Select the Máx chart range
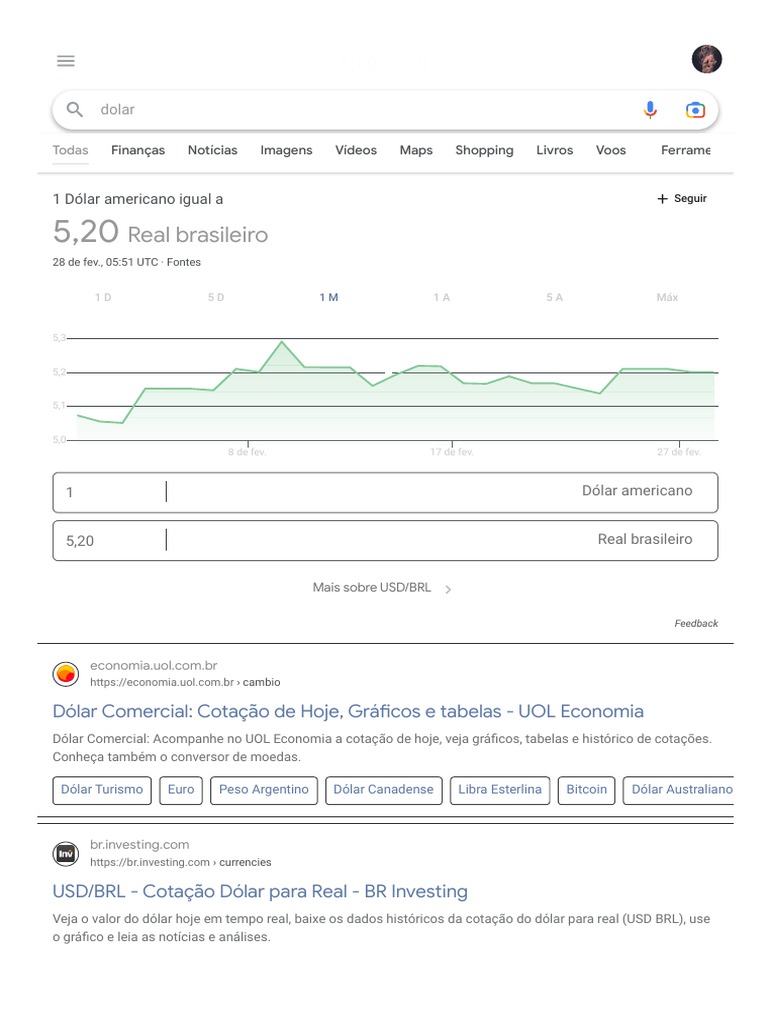The height and width of the screenshot is (1024, 768). pyautogui.click(x=667, y=298)
